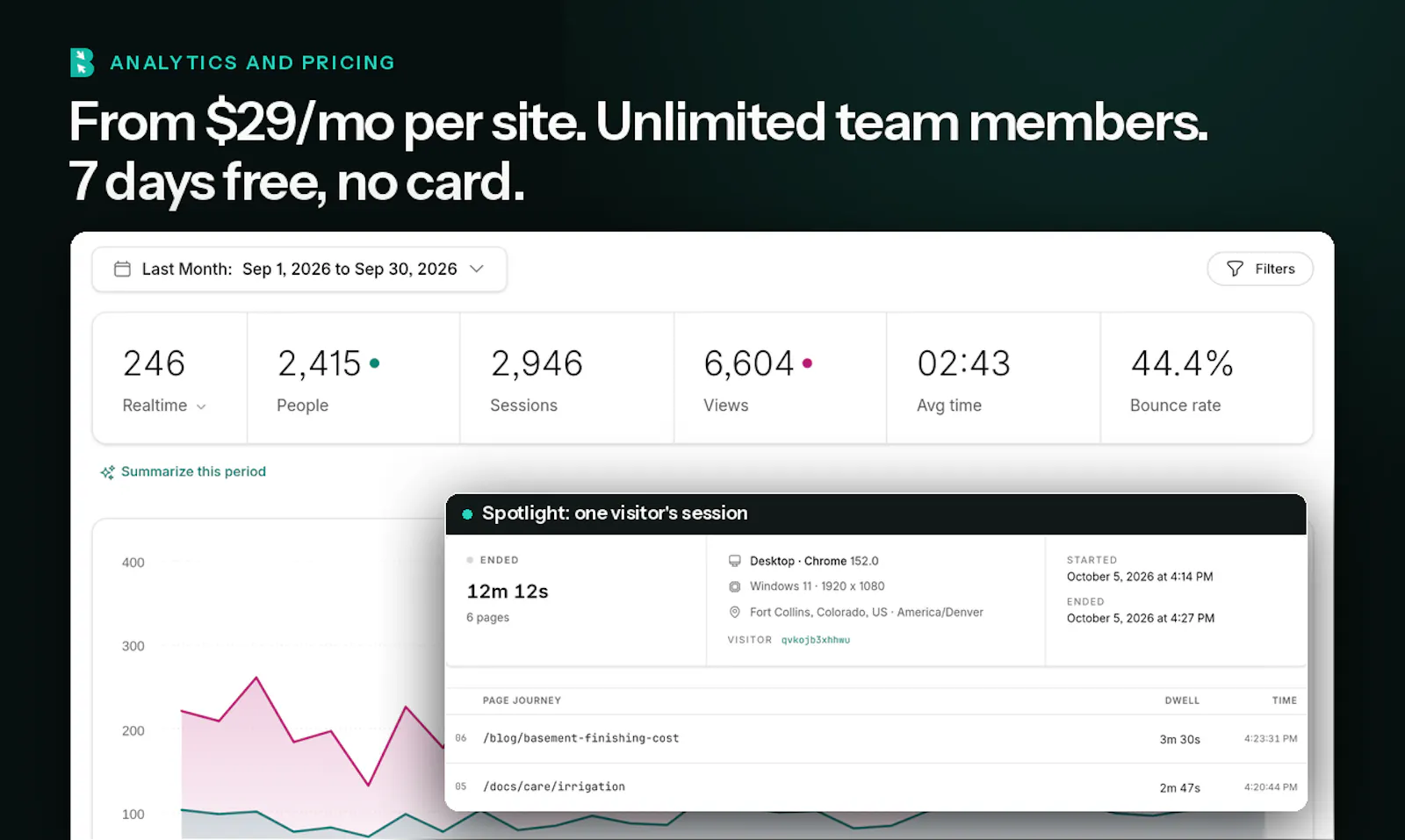Click the TIME column header

tap(1284, 700)
